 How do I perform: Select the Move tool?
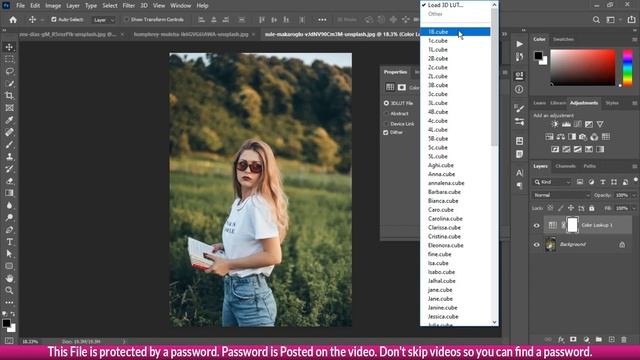(x=9, y=47)
